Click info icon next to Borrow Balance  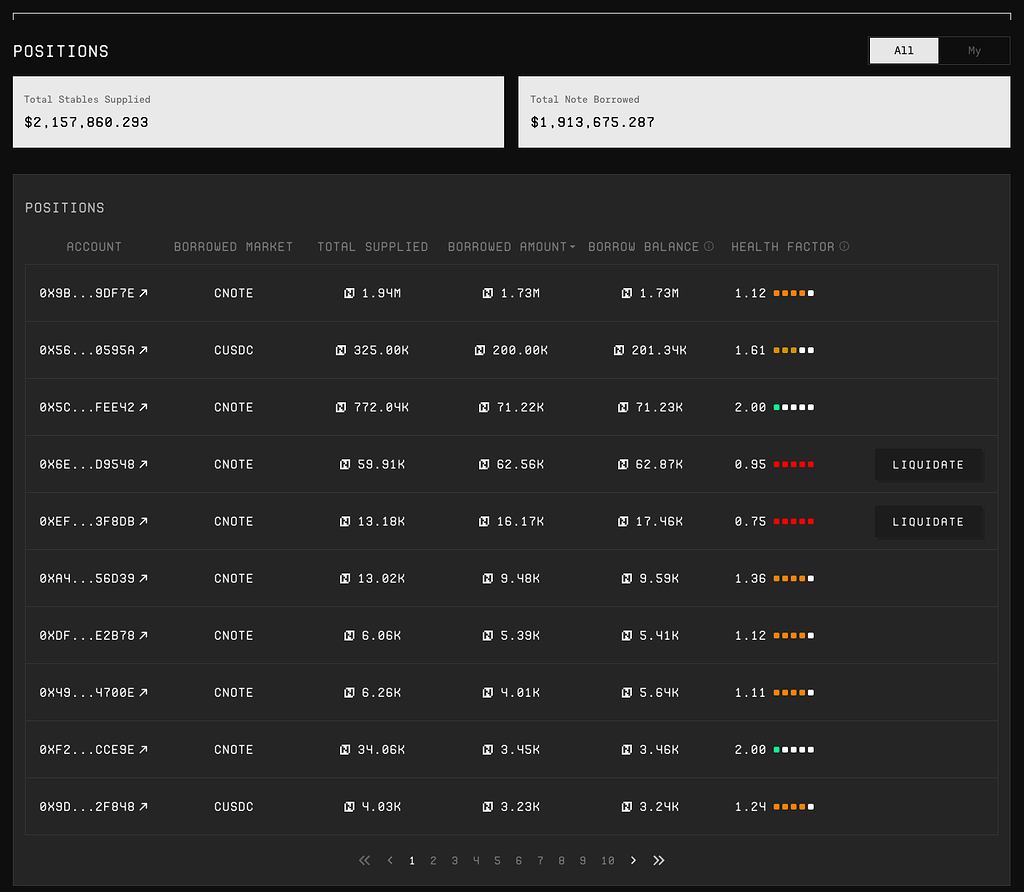click(709, 246)
